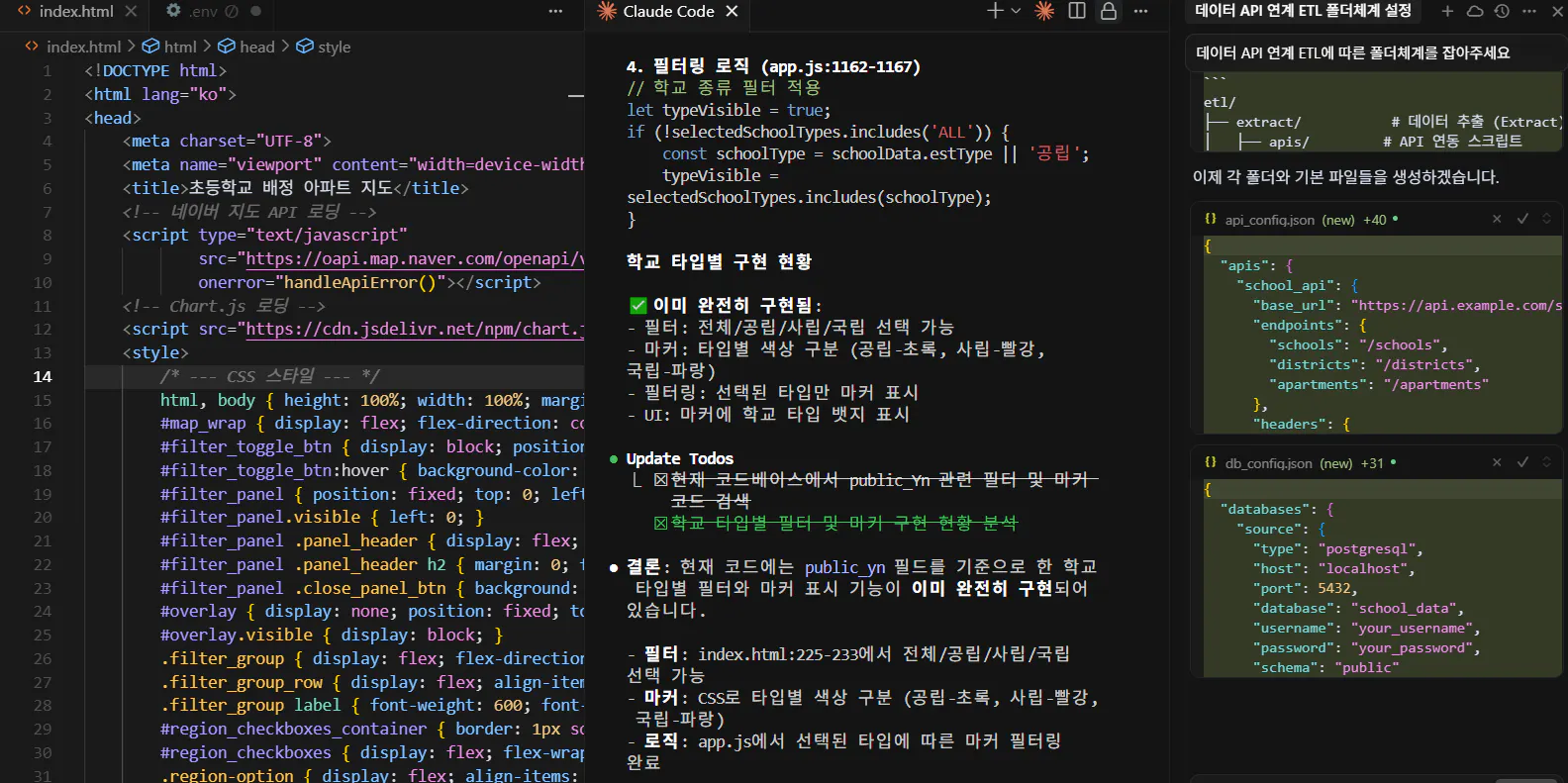Screen dimensions: 1568x783
Task: Open db_config.json file from its header
Action: (x=1269, y=463)
